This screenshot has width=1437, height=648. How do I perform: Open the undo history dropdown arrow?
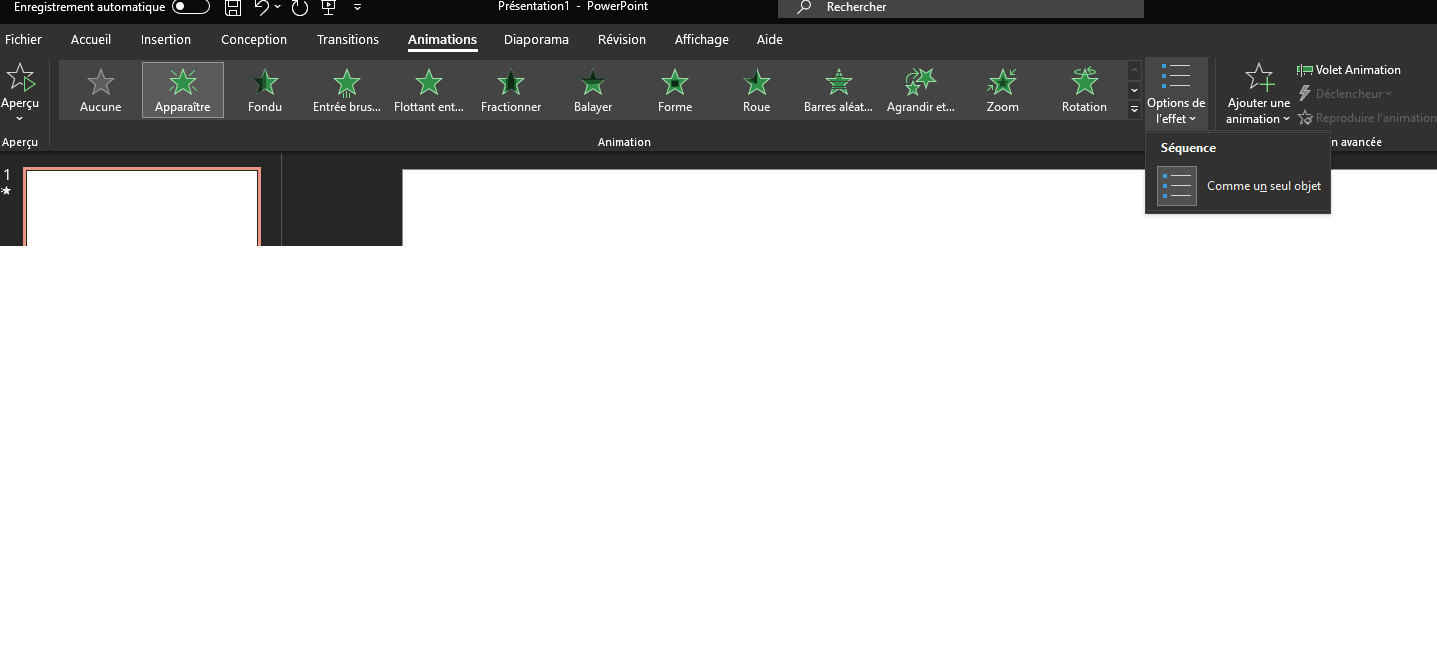[x=277, y=8]
